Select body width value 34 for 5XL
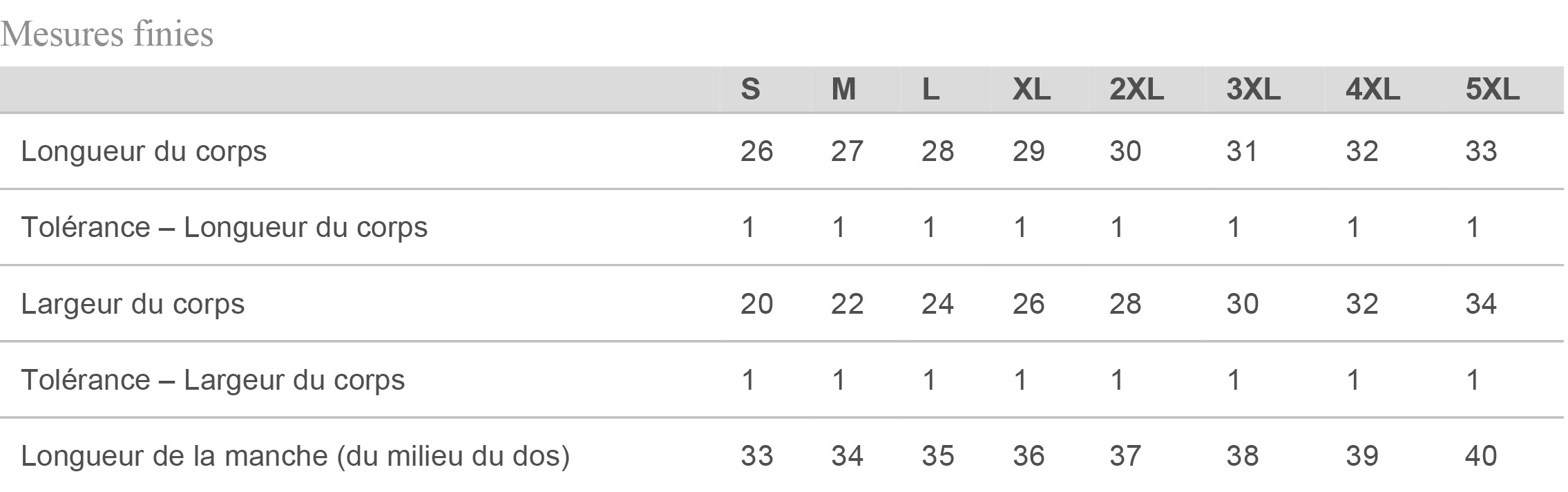 click(1481, 304)
